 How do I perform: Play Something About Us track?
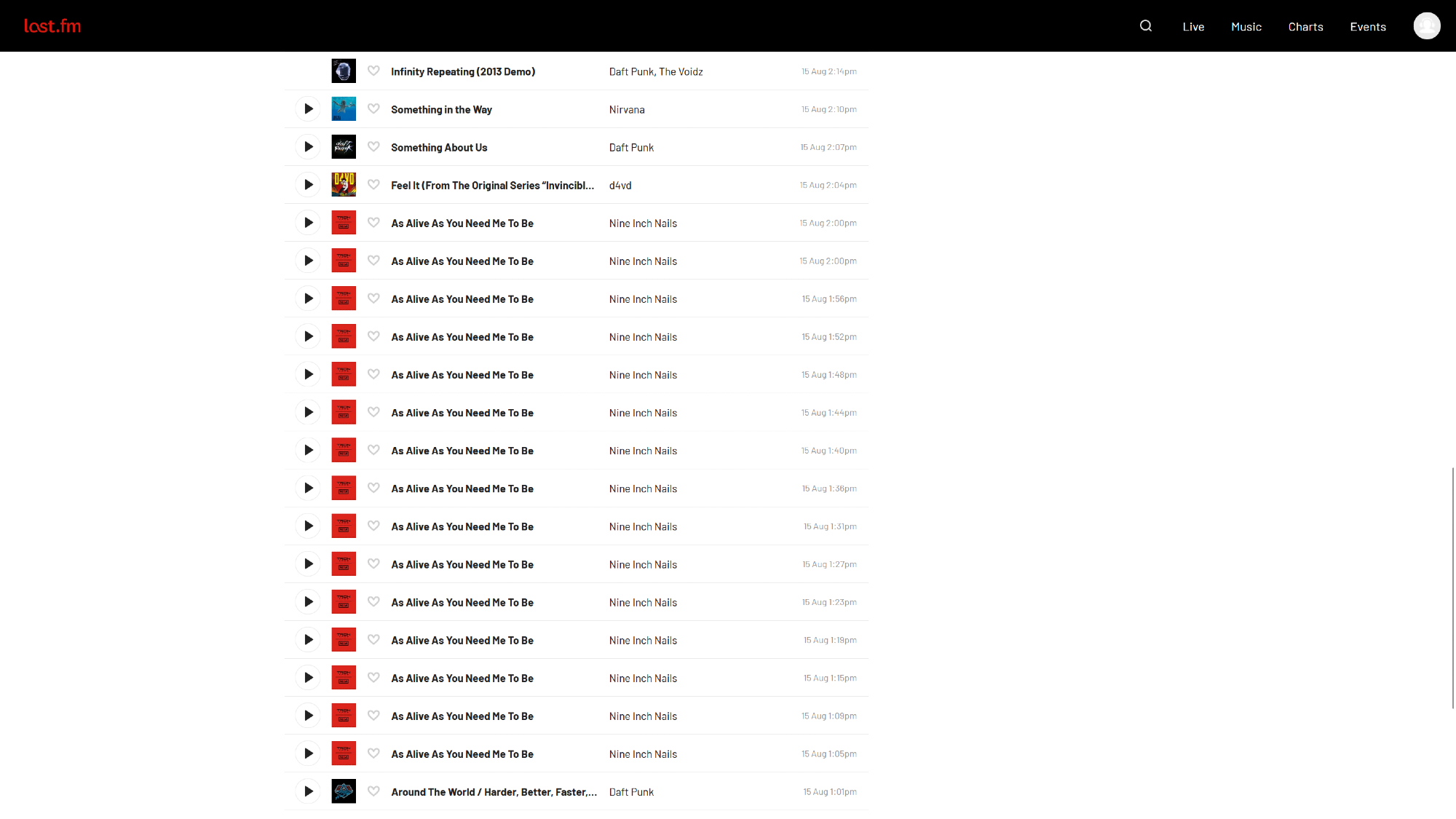308,147
